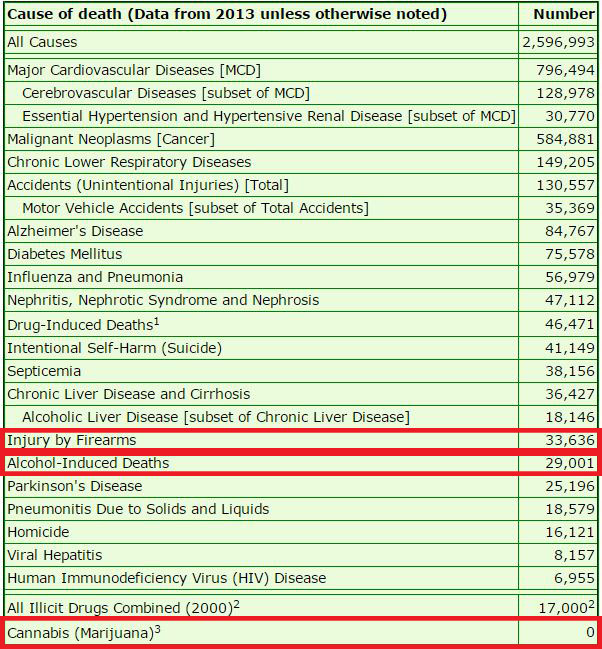
Task: Click the Cerebrovascular Diseases subset entry
Action: point(165,93)
